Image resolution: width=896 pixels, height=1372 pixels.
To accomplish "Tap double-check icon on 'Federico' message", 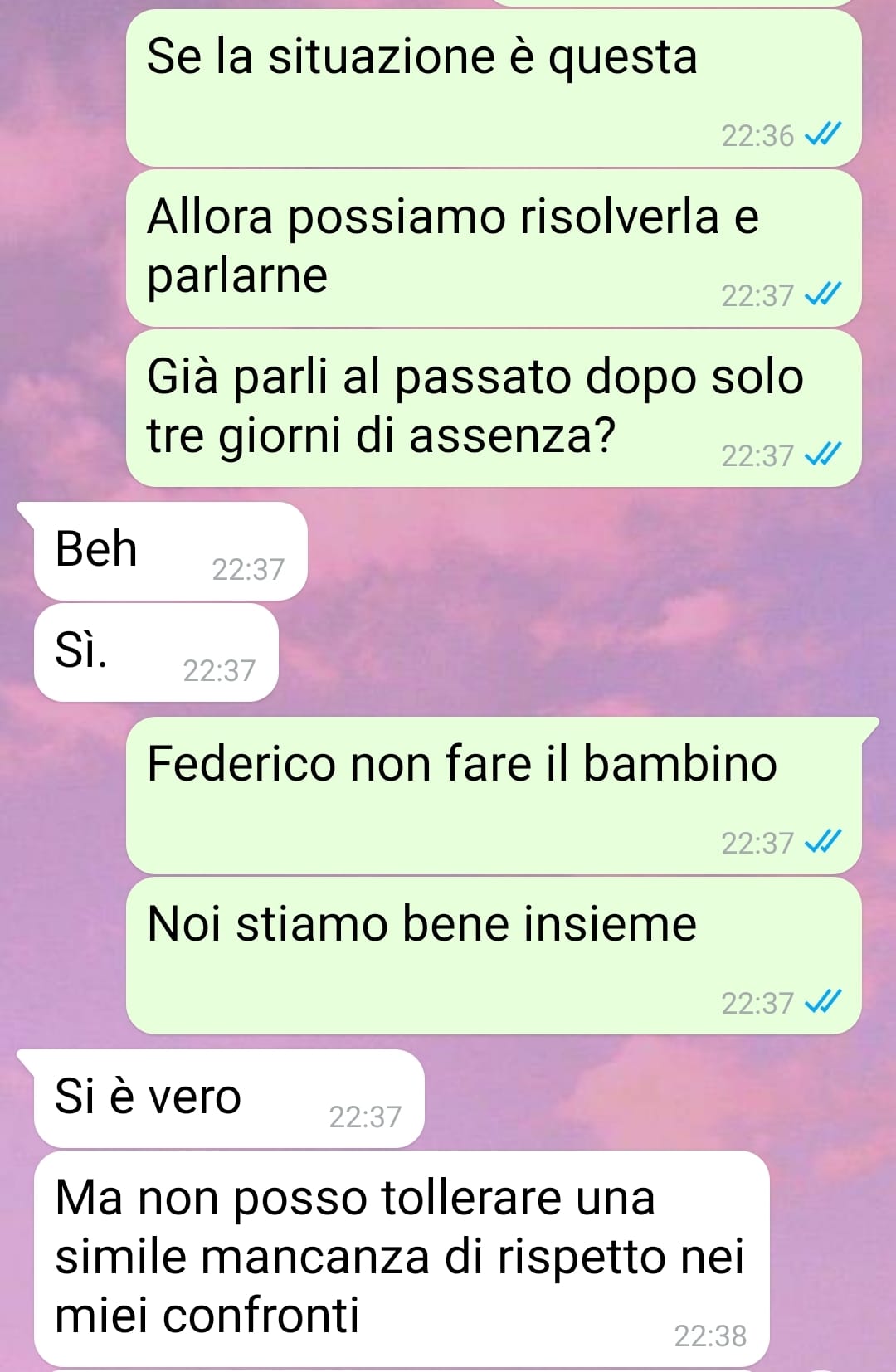I will click(x=824, y=841).
